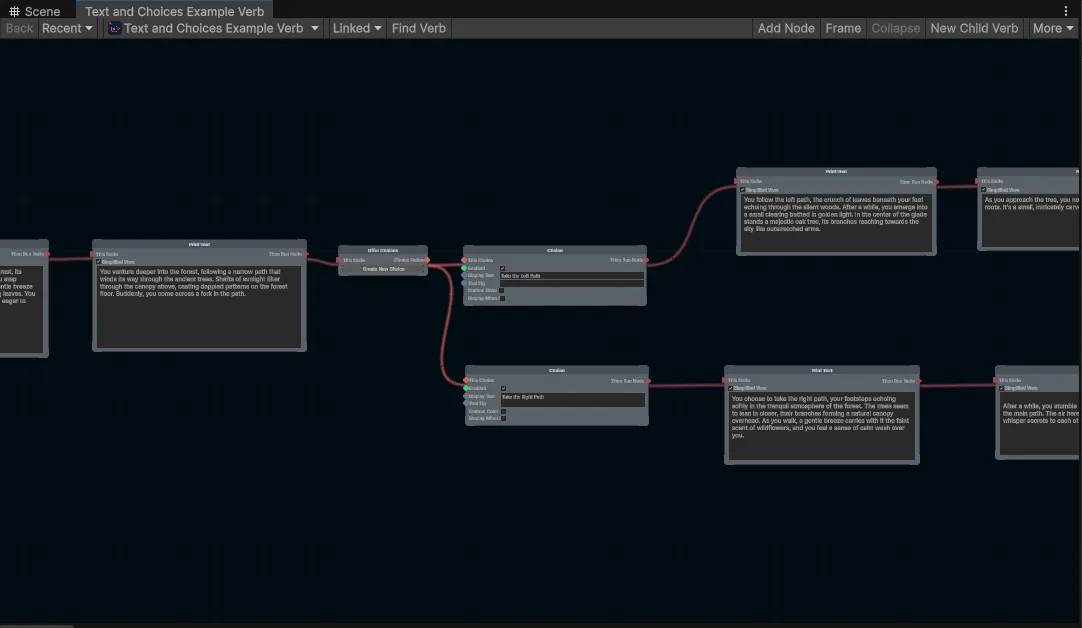Click the Offer Choices node title bar
1082x628 pixels.
pos(383,251)
